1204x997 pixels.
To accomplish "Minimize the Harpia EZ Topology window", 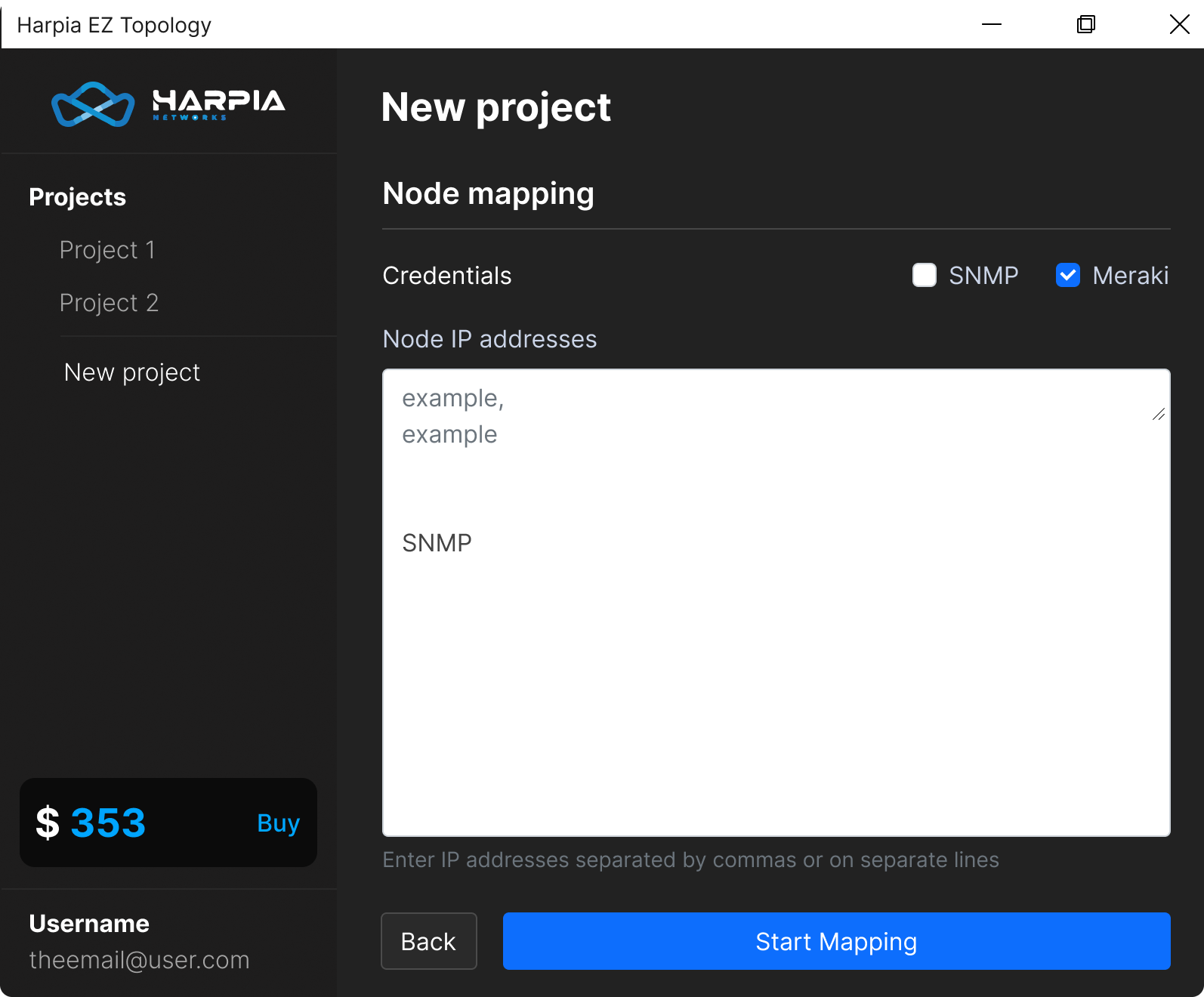I will (x=992, y=24).
